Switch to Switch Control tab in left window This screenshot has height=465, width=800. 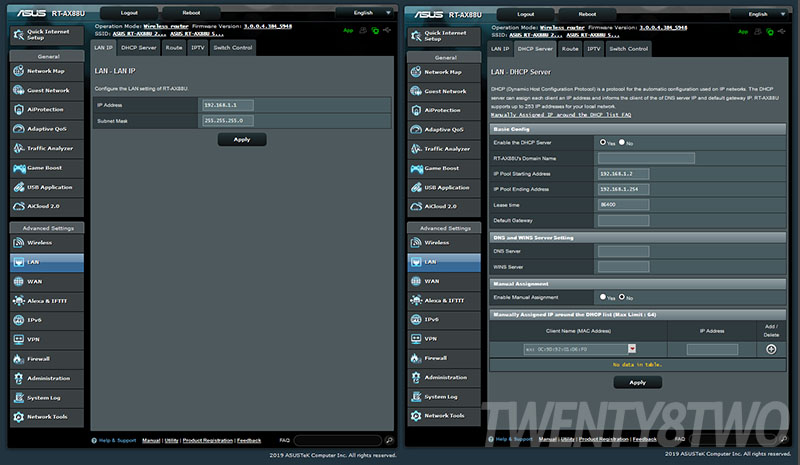coord(233,48)
